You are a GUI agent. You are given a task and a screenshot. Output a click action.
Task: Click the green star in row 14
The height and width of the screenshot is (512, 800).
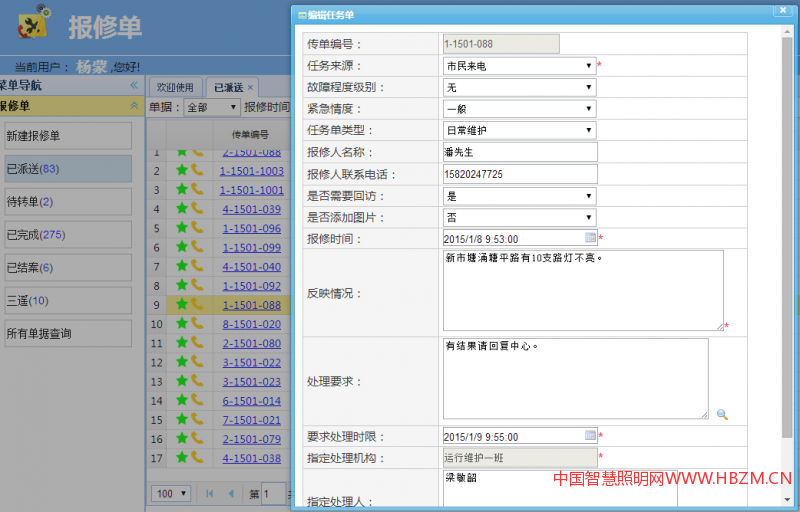coord(182,400)
